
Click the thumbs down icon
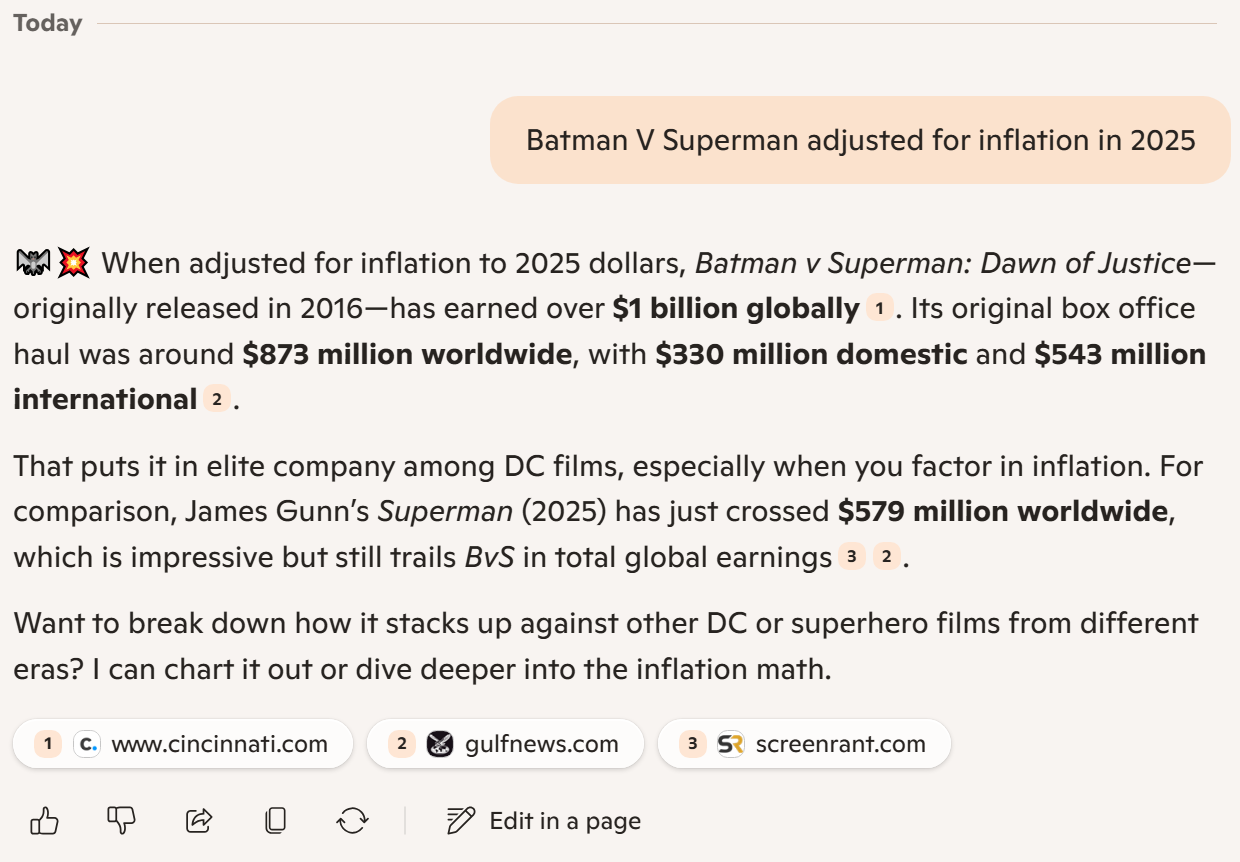121,821
